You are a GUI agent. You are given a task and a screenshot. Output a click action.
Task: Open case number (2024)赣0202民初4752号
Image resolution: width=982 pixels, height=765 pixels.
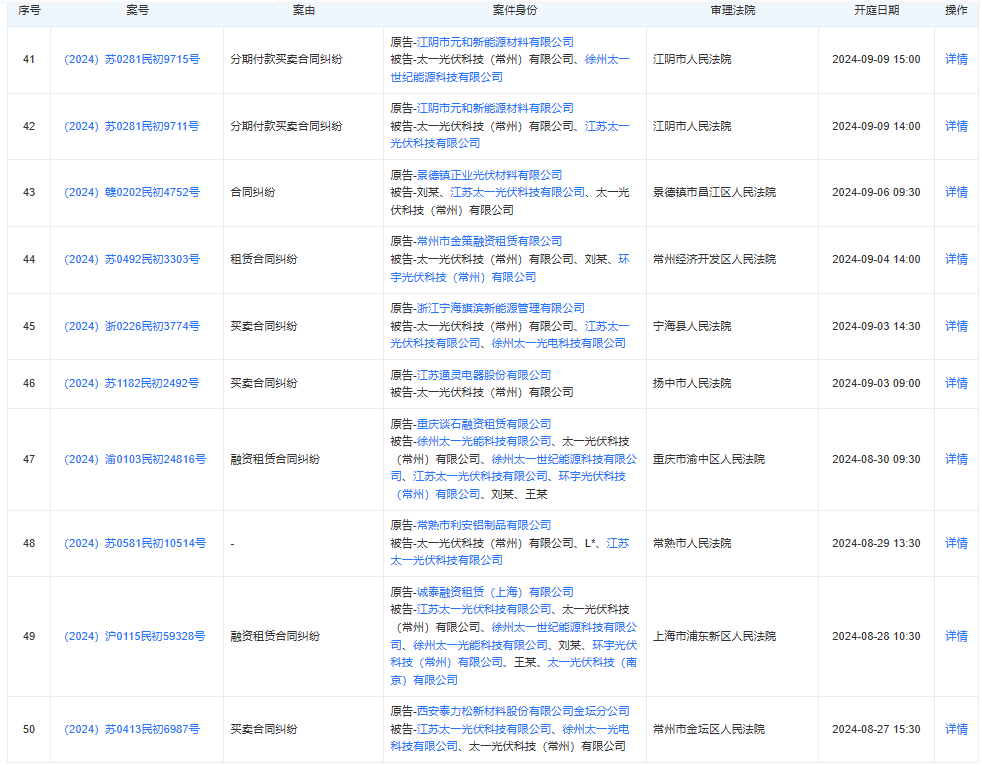[131, 192]
